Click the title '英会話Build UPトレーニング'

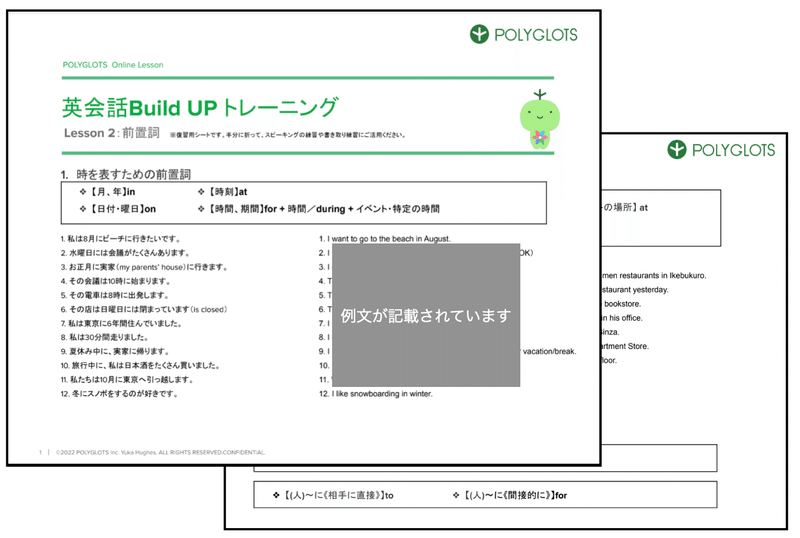click(200, 108)
